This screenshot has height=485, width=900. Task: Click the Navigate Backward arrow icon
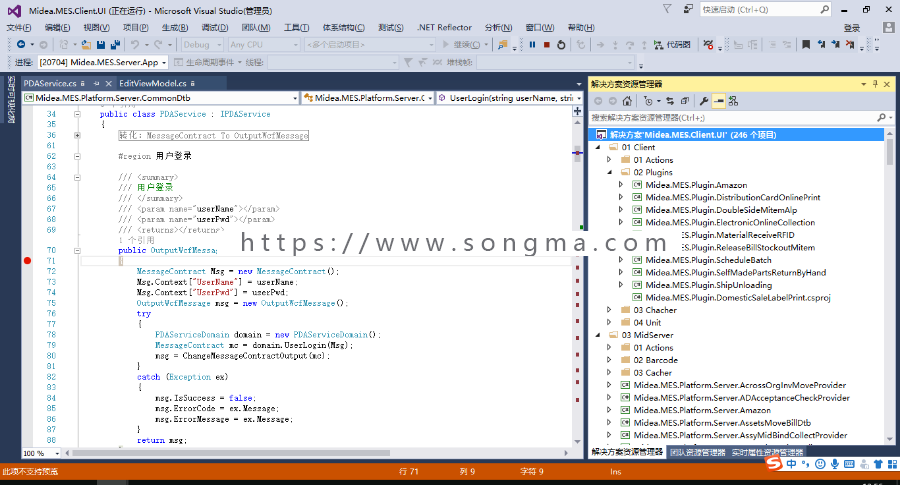coord(21,45)
